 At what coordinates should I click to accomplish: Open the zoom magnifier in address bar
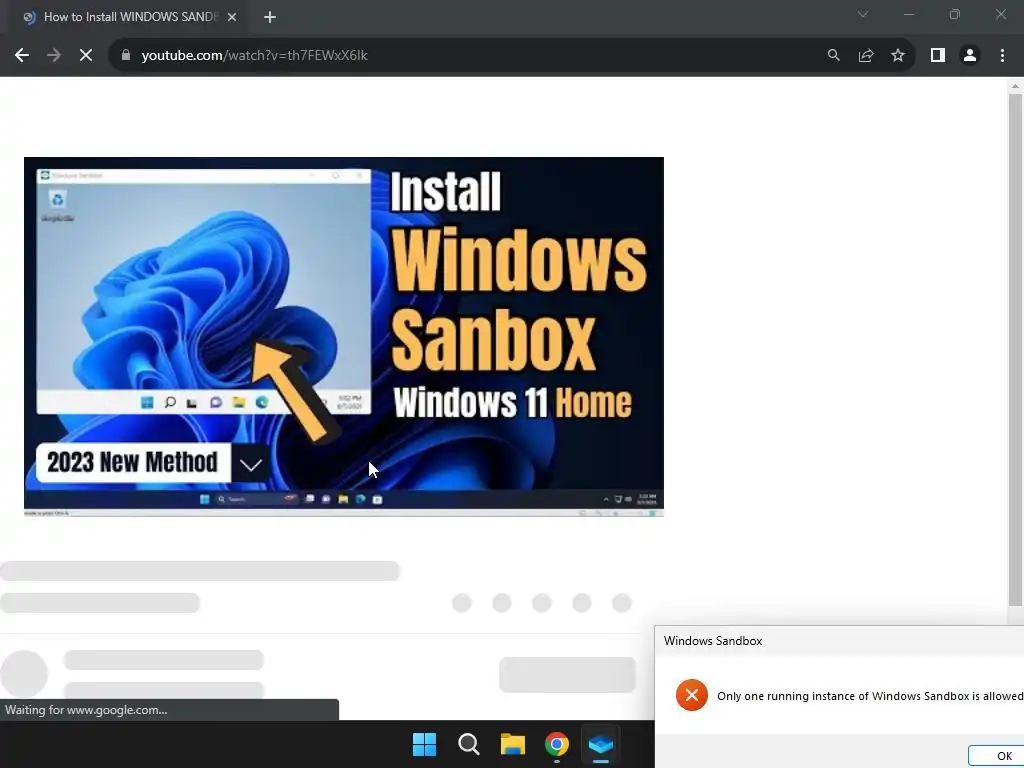click(x=833, y=56)
